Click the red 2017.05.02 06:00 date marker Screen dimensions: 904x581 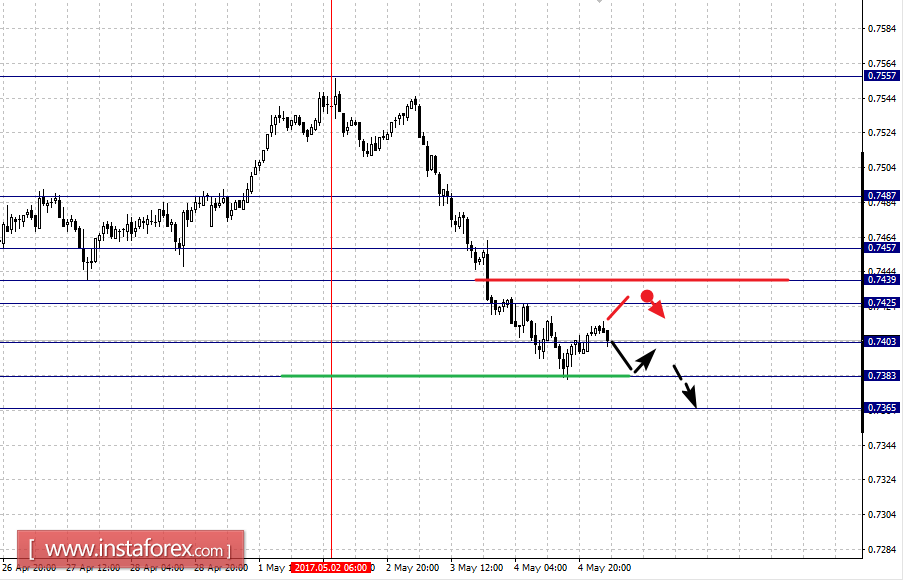[x=330, y=568]
